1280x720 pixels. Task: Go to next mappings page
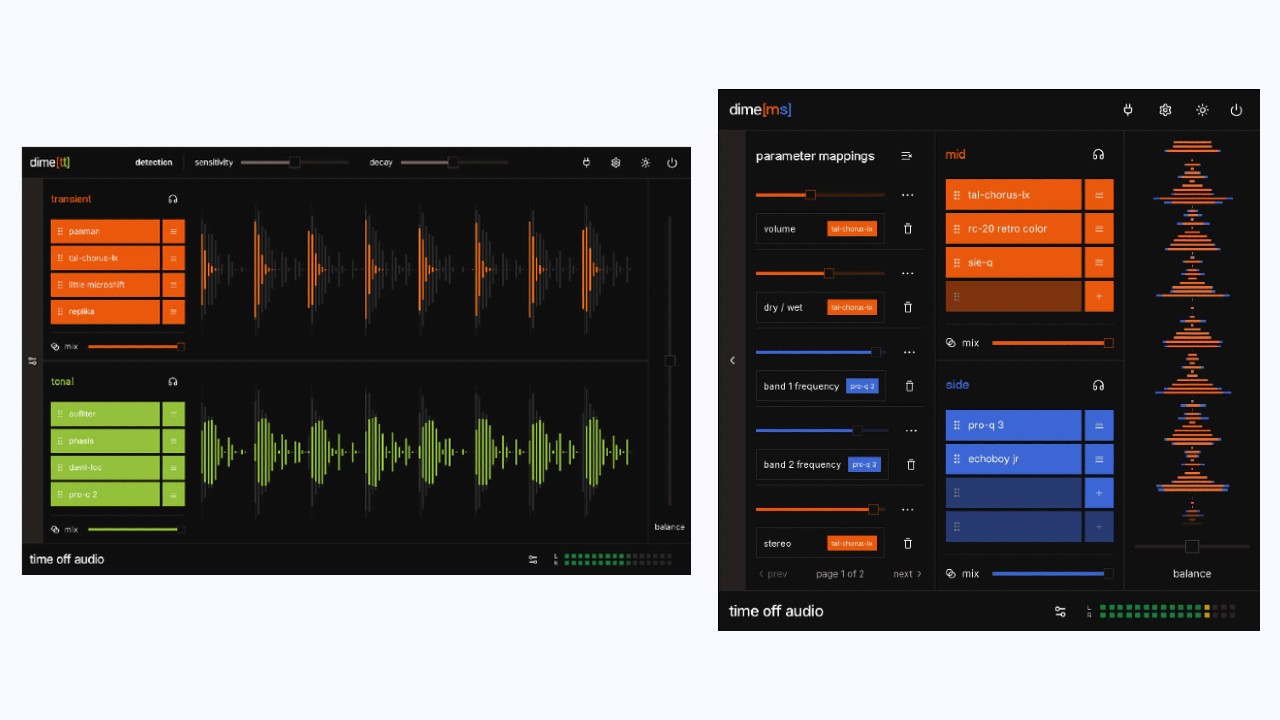[907, 574]
